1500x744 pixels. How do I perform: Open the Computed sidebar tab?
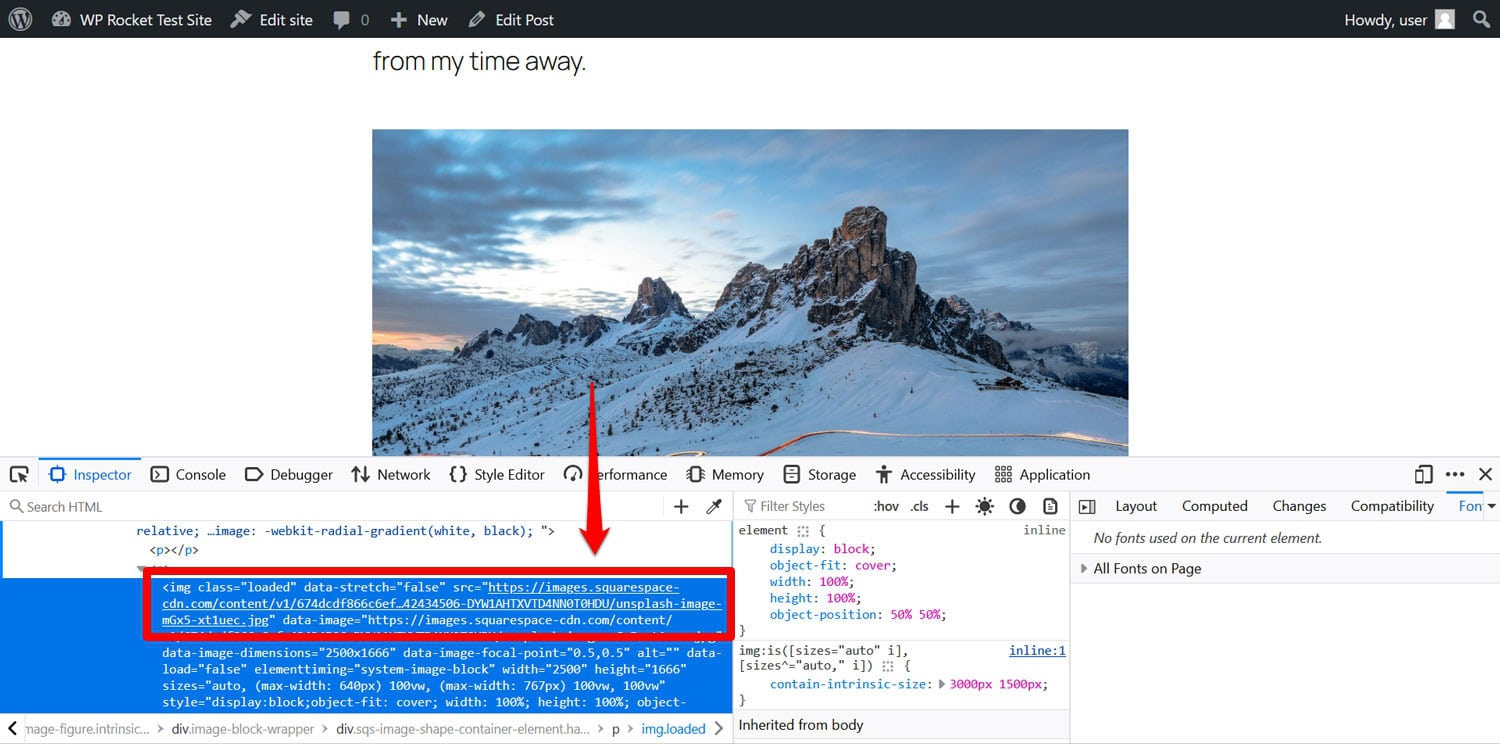[x=1214, y=506]
